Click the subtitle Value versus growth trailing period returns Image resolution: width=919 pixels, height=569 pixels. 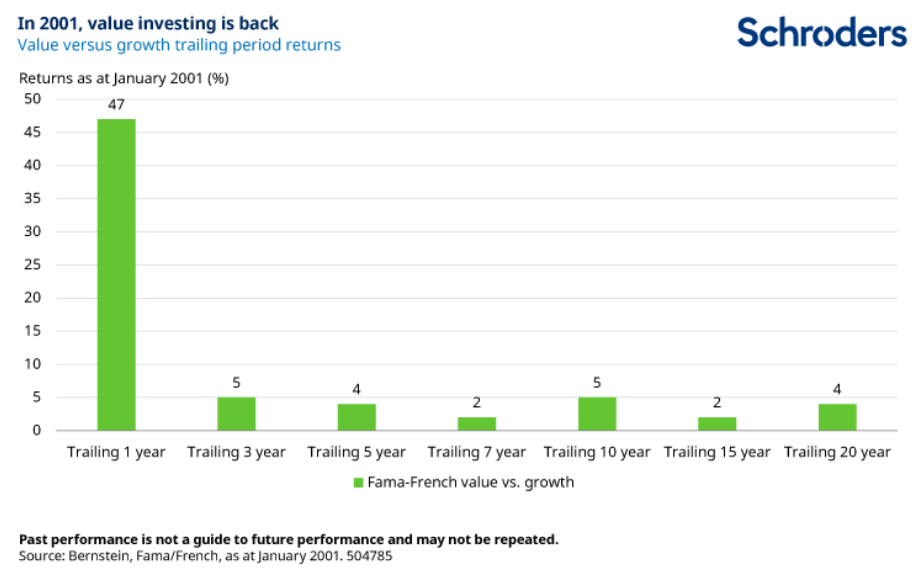180,45
